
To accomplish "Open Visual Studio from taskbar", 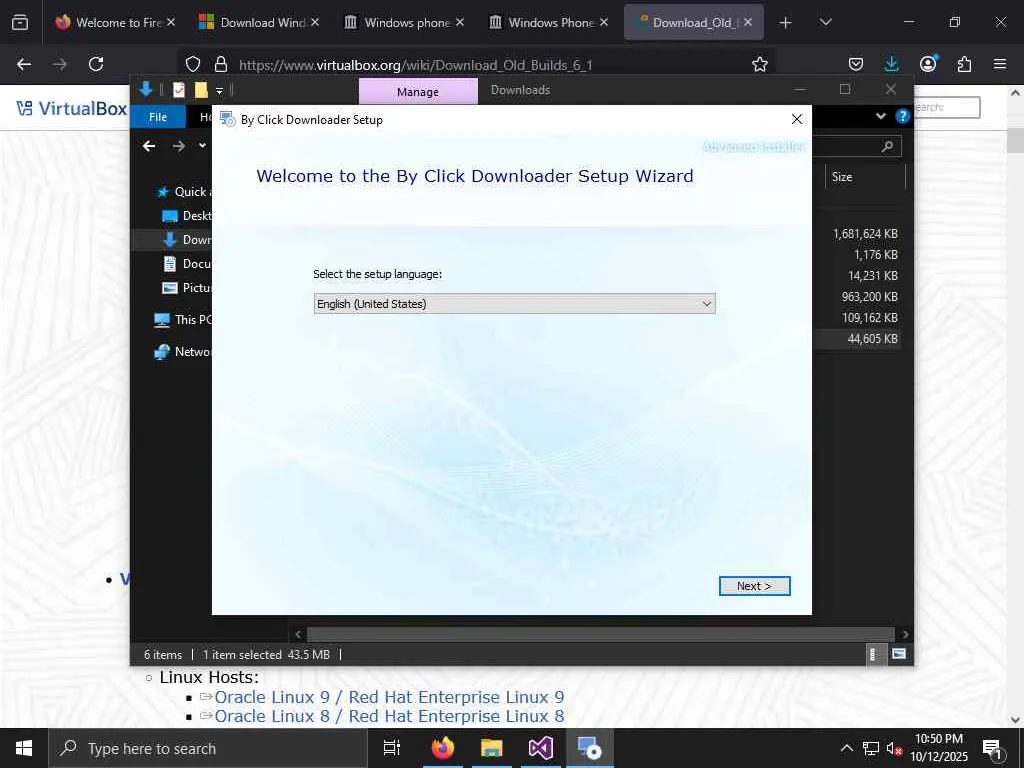I will [x=541, y=748].
